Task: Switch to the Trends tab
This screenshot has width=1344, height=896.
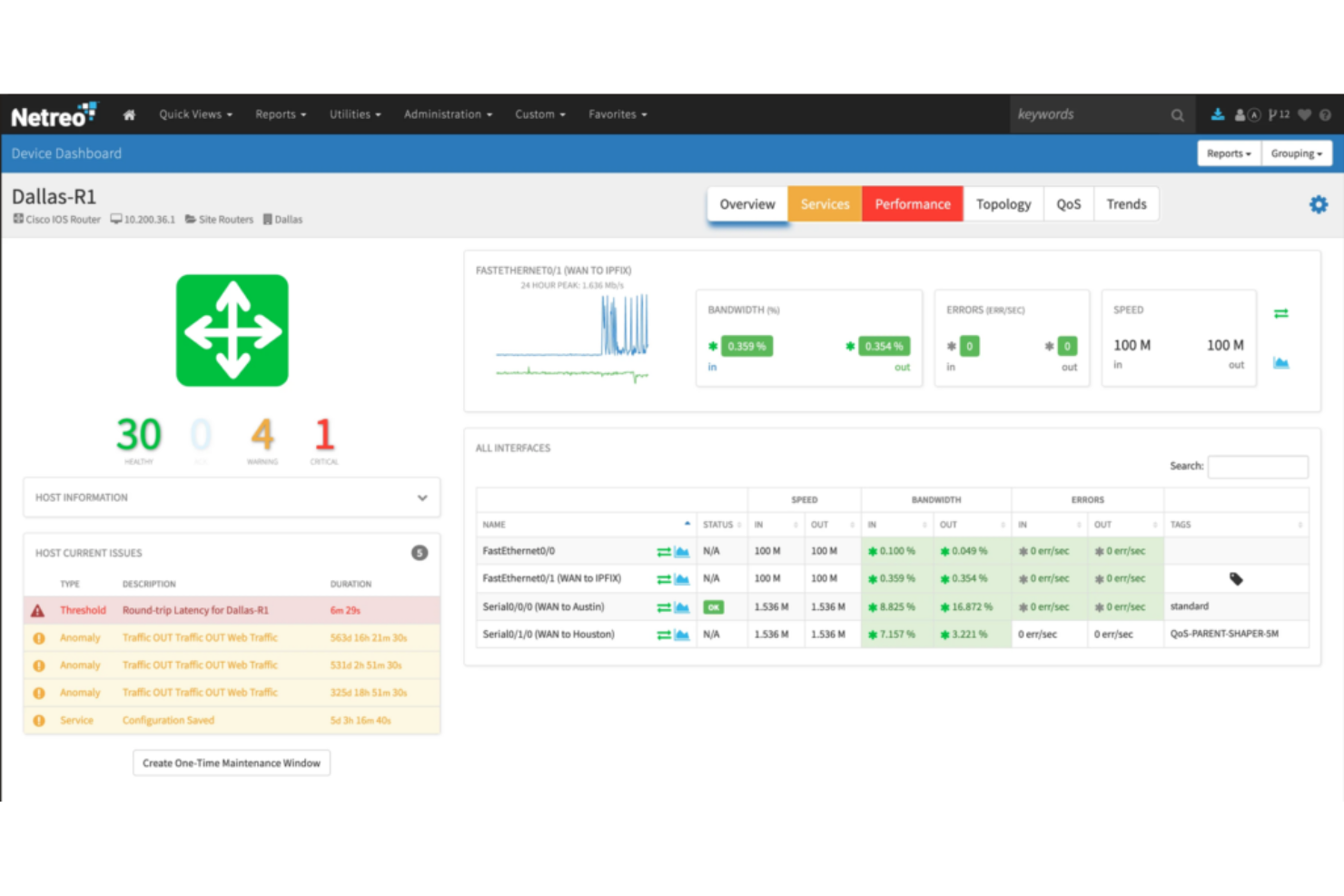Action: (x=1126, y=204)
